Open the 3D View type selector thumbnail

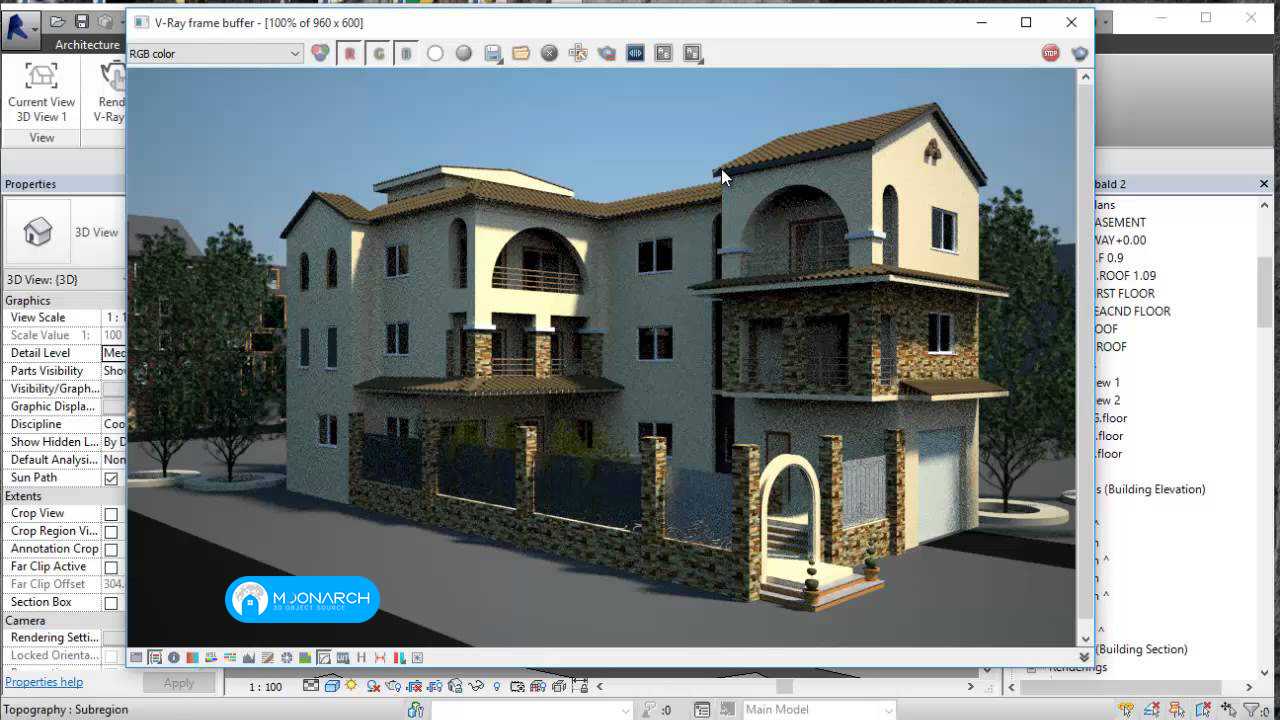point(38,232)
